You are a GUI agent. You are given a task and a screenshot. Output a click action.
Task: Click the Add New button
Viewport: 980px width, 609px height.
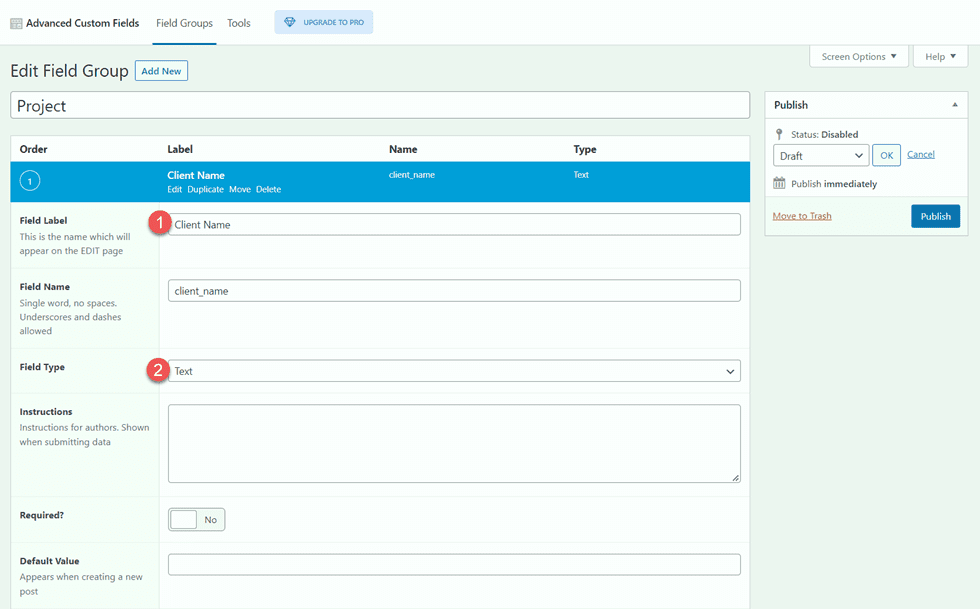point(161,70)
